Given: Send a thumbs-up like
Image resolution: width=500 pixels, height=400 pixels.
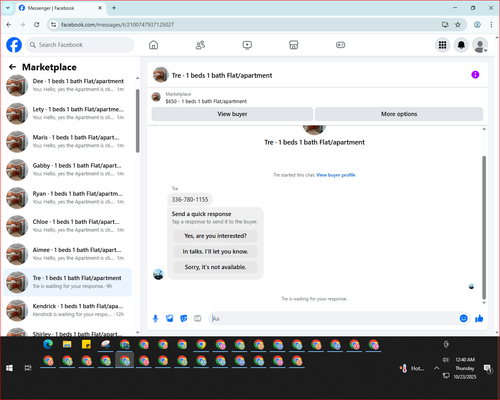Looking at the screenshot, I should (x=479, y=318).
